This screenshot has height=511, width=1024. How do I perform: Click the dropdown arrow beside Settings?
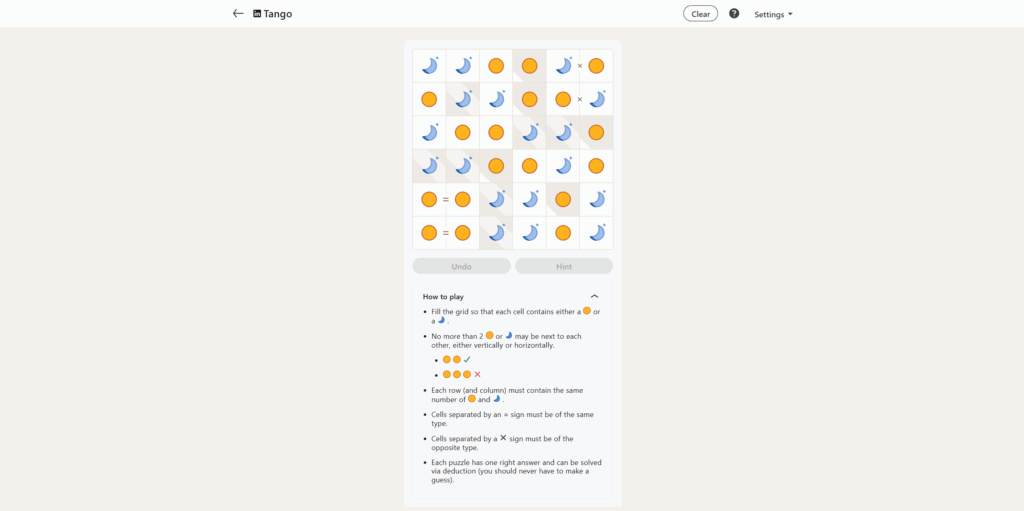pos(790,14)
